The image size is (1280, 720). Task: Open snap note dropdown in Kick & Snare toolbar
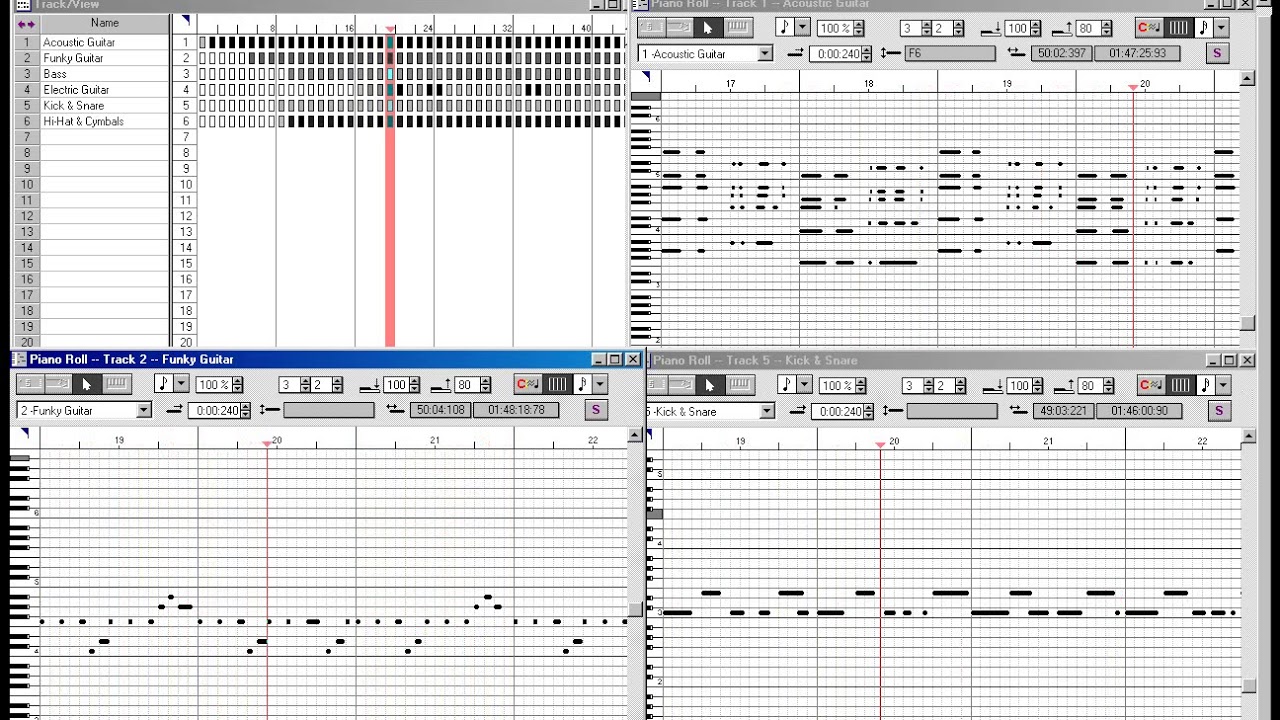point(1223,385)
